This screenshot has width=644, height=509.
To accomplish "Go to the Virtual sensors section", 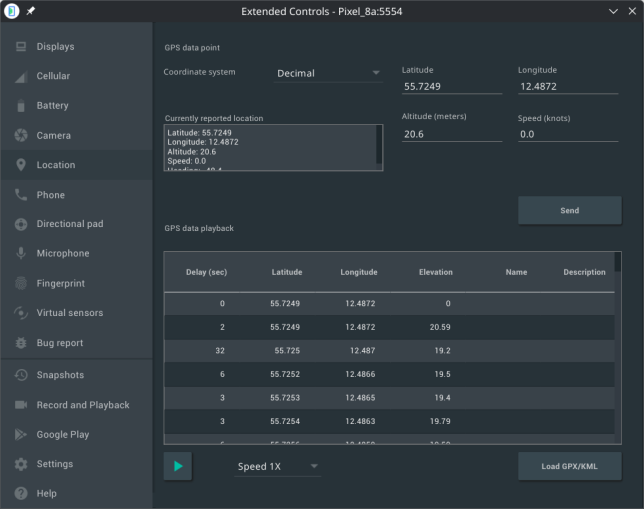I will pyautogui.click(x=77, y=313).
